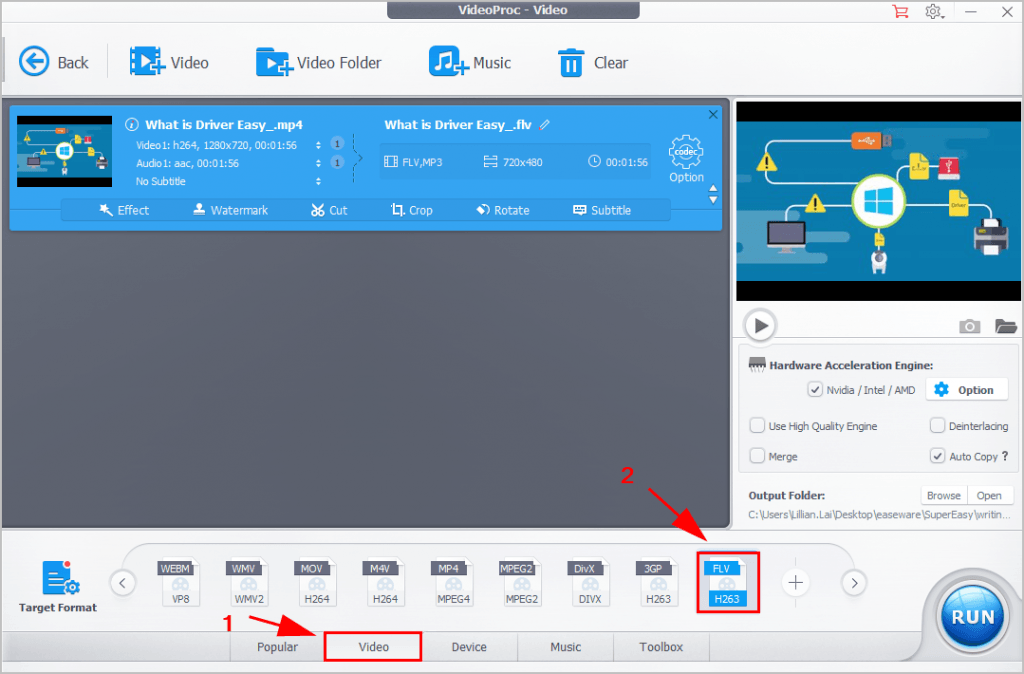
Task: Select WEBM VP8 format
Action: (180, 583)
